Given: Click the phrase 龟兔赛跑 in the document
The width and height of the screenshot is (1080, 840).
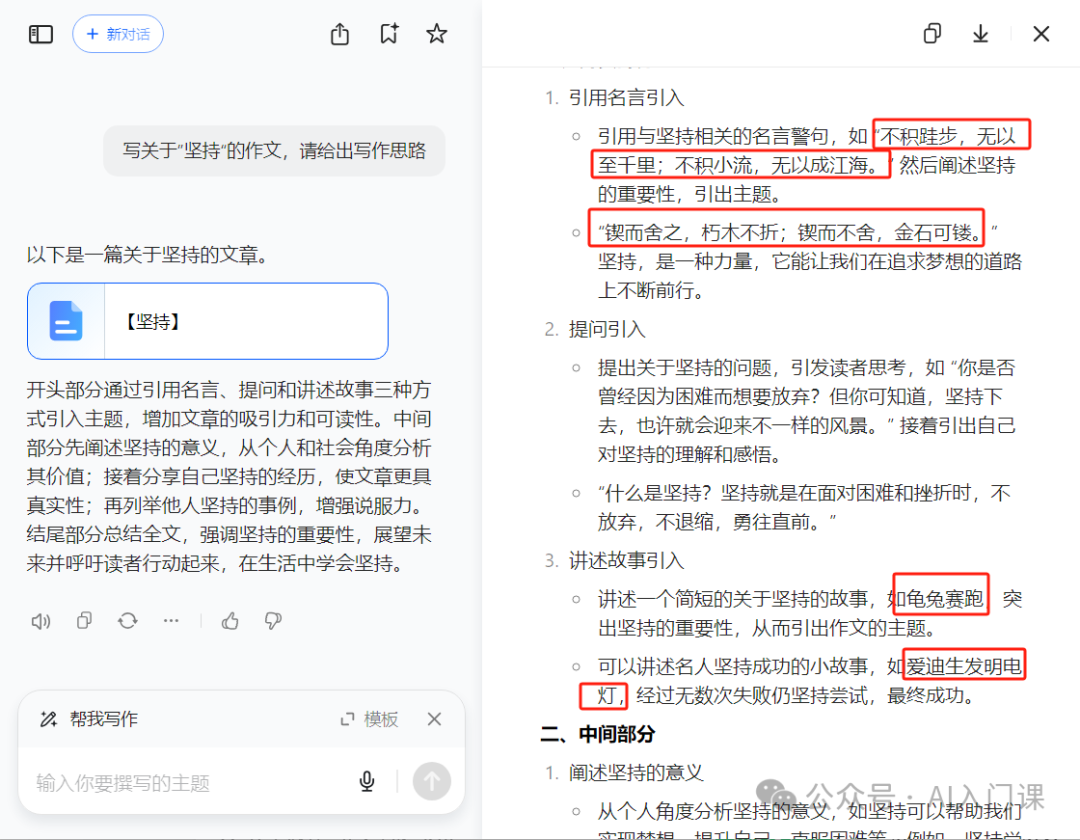Looking at the screenshot, I should (945, 598).
